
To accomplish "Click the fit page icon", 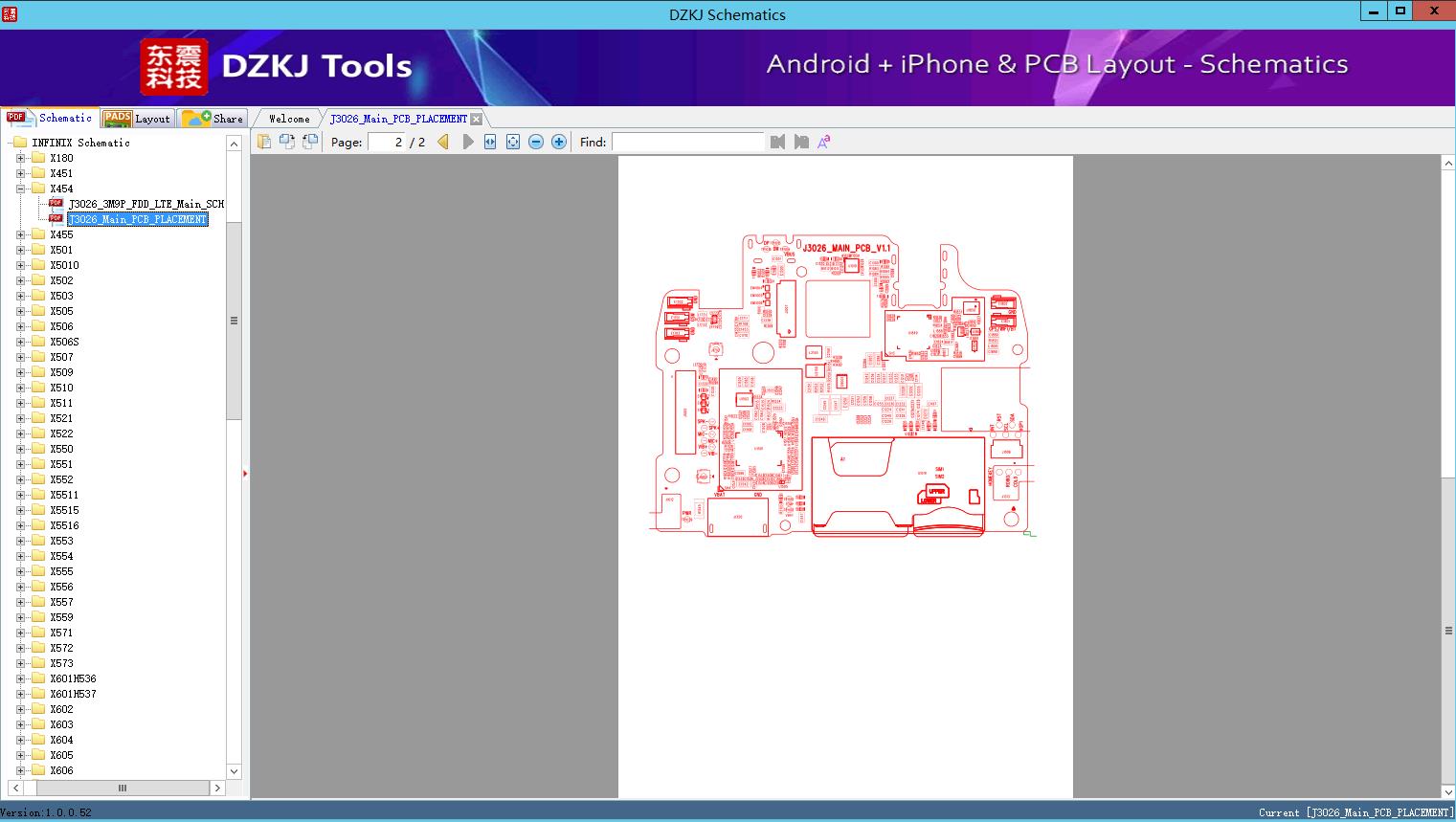I will click(x=513, y=142).
